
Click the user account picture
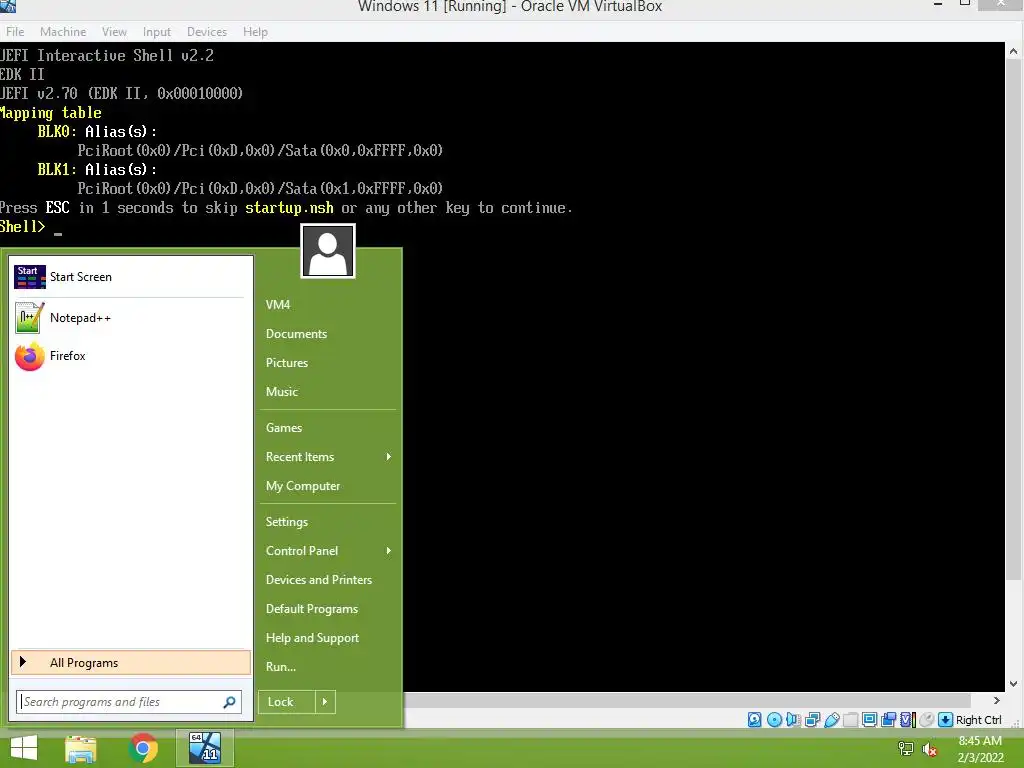pyautogui.click(x=328, y=251)
